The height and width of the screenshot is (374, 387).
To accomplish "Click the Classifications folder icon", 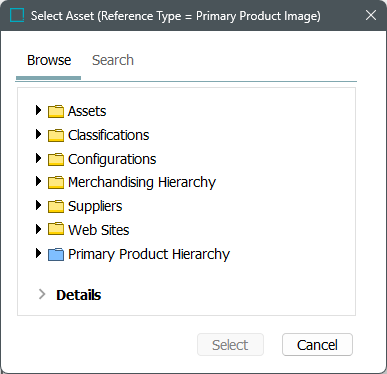I will (x=56, y=135).
